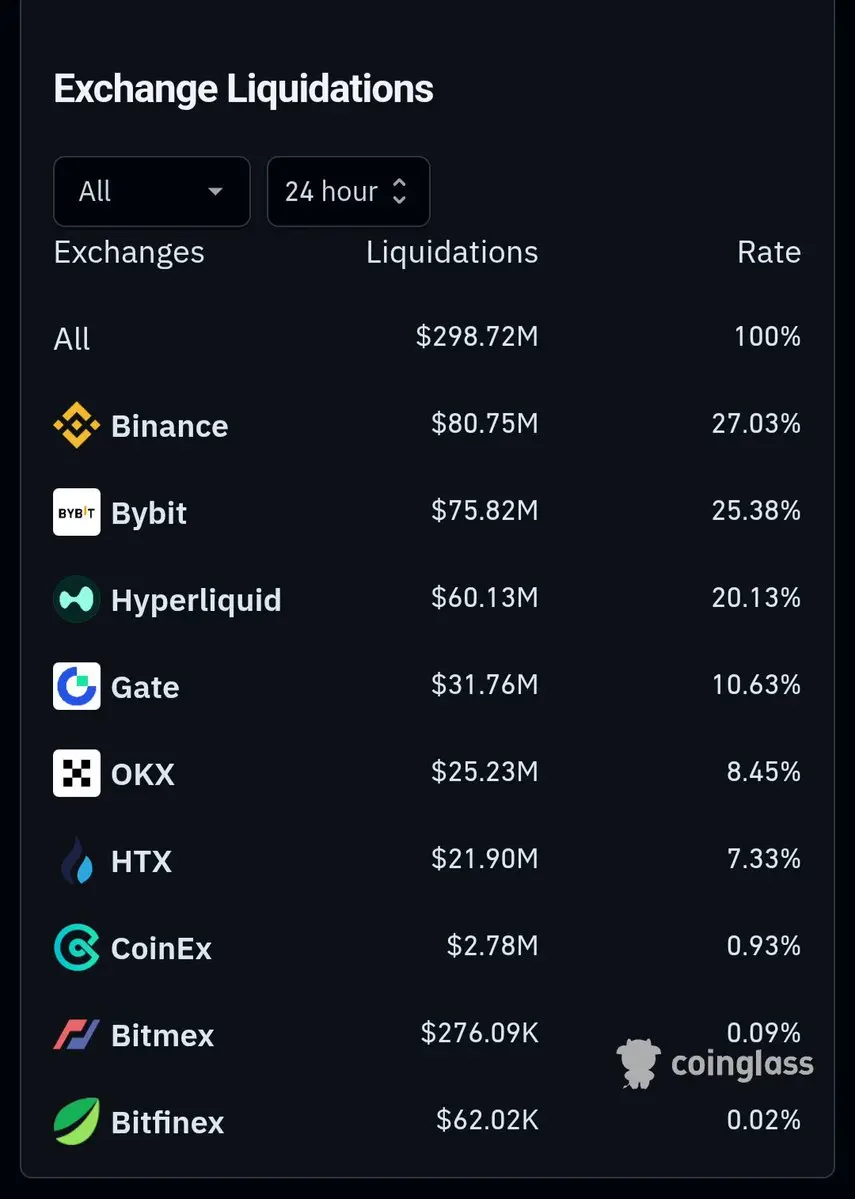Click the Binance logo icon
The image size is (855, 1199).
(x=76, y=425)
